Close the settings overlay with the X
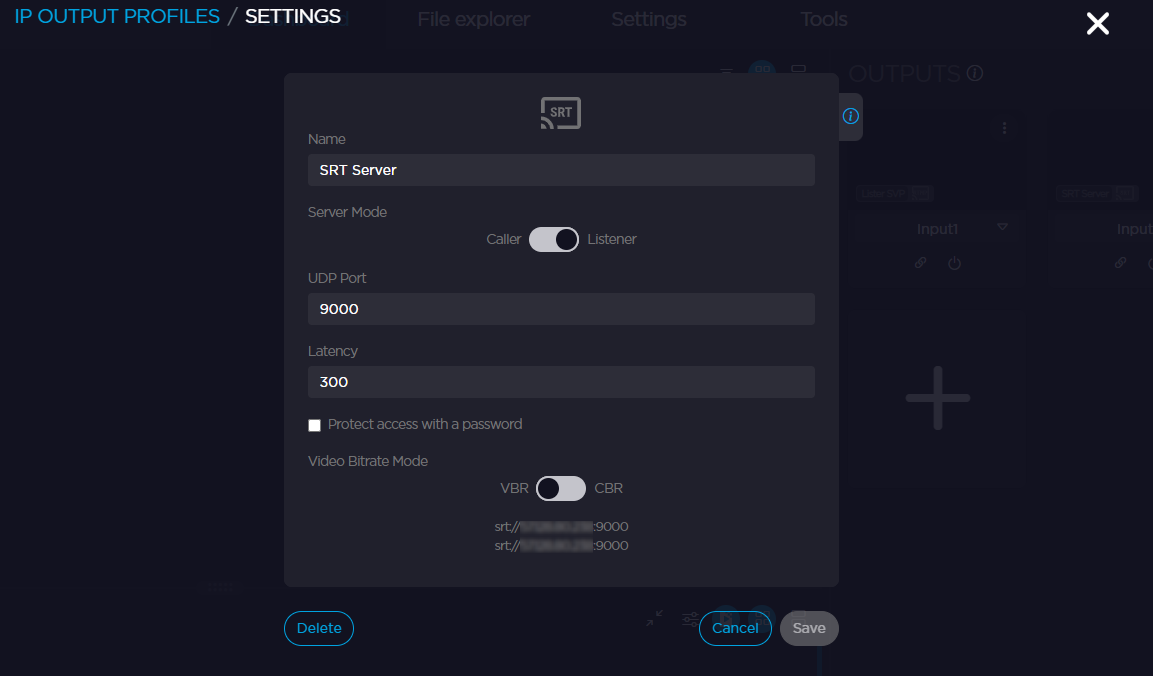This screenshot has width=1153, height=676. tap(1097, 24)
